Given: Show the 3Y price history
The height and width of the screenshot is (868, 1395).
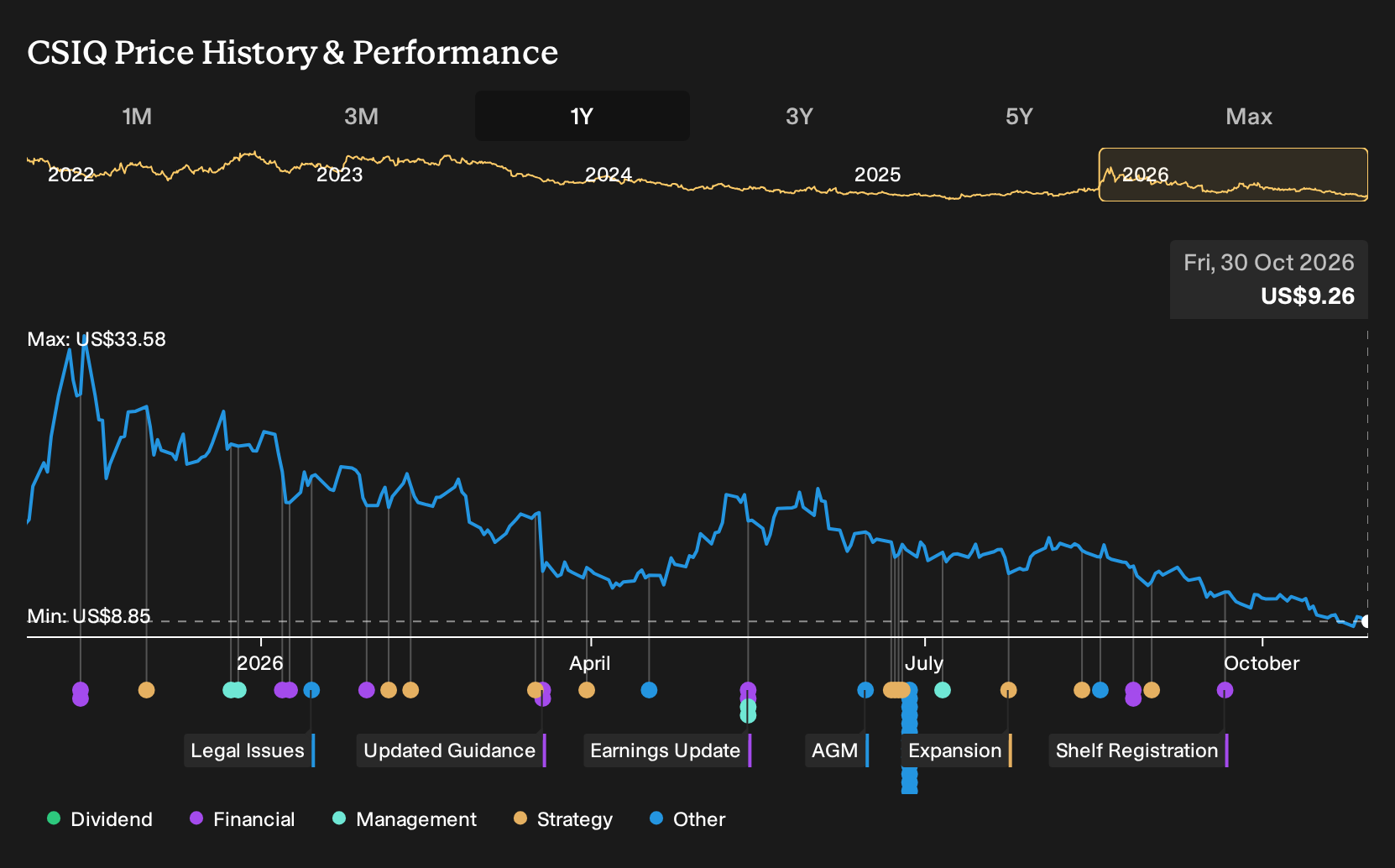Looking at the screenshot, I should click(x=799, y=116).
